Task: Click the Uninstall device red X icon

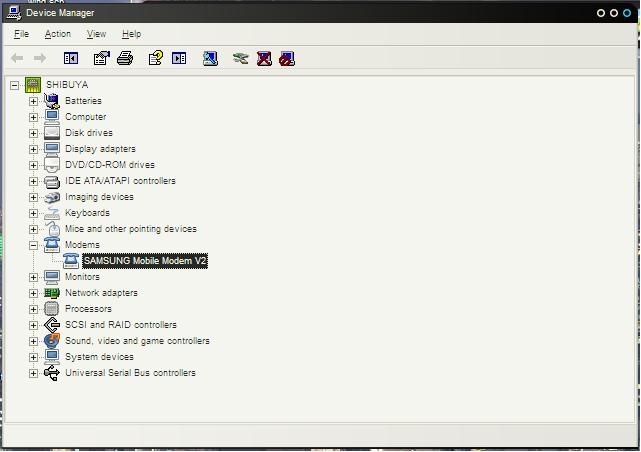Action: click(x=264, y=58)
